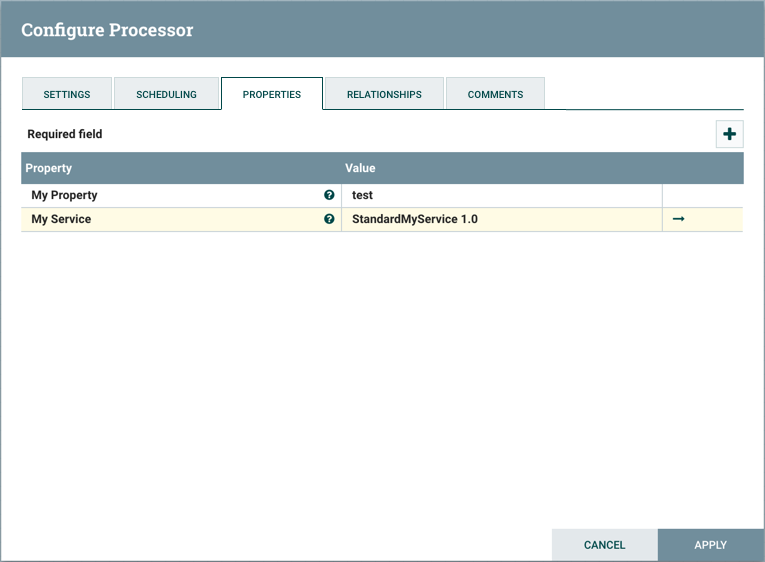Click the Configure Processor dialog title
The width and height of the screenshot is (765, 562).
[107, 30]
